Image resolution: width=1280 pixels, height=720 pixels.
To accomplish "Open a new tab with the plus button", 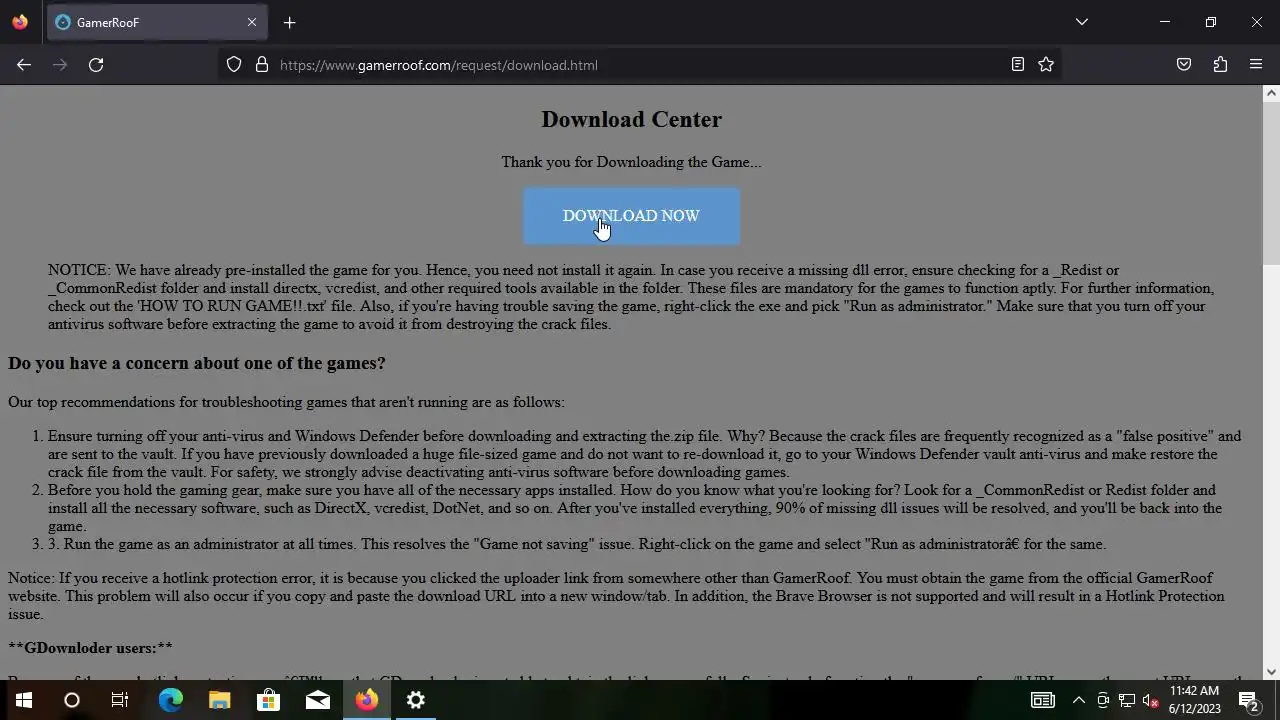I will (x=289, y=22).
